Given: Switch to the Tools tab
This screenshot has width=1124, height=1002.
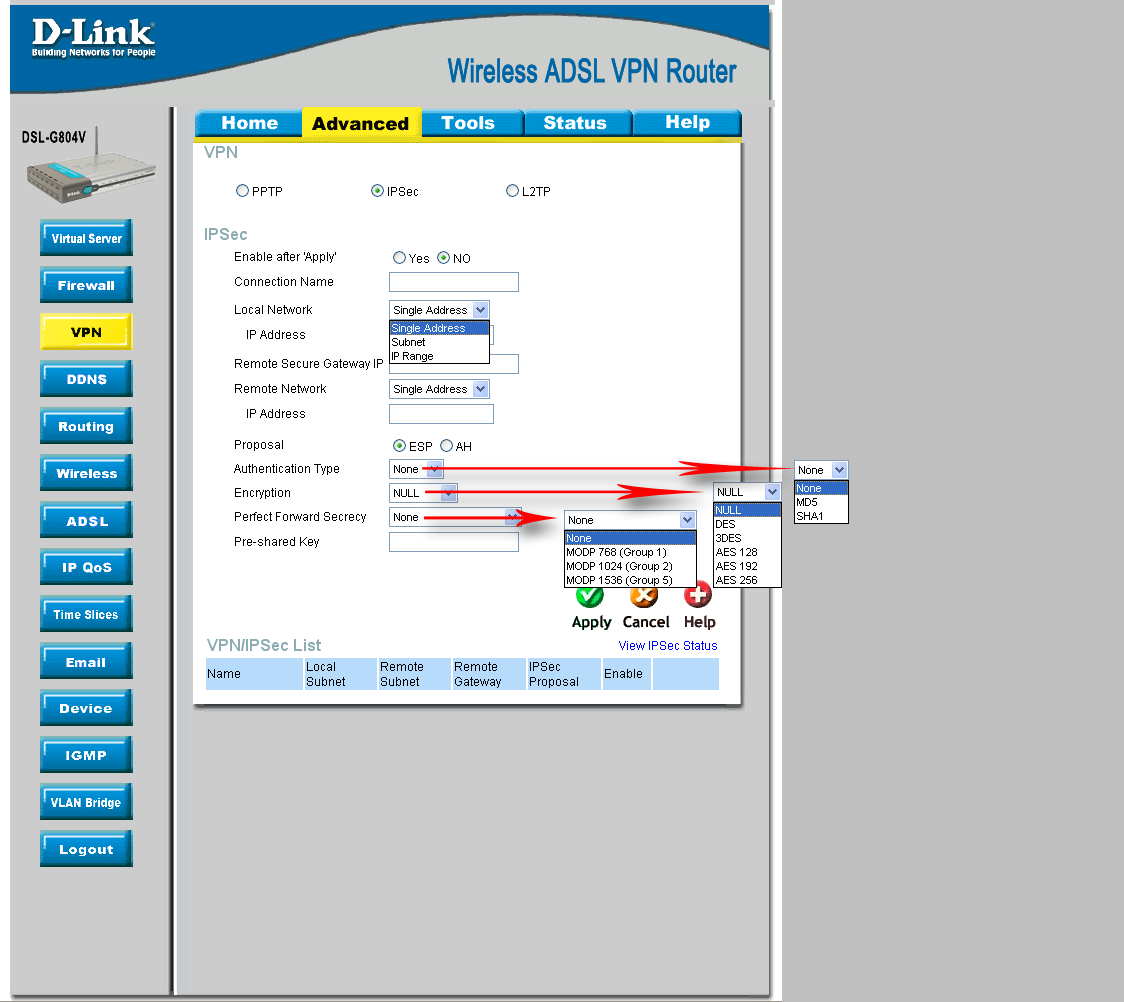Looking at the screenshot, I should pos(472,123).
